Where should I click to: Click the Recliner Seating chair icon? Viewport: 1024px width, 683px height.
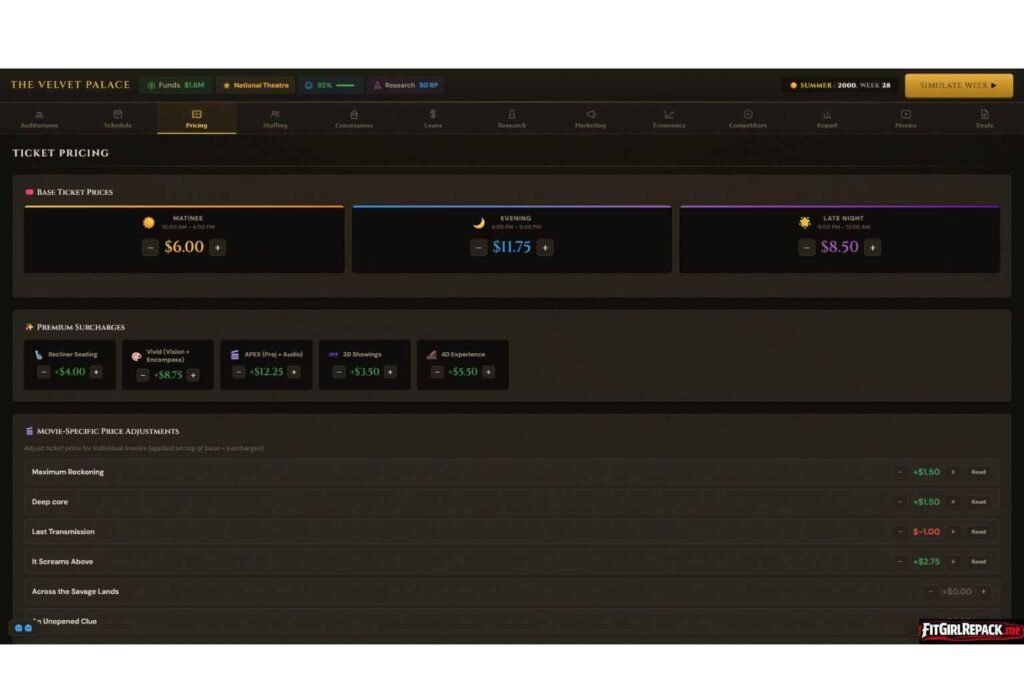pos(39,355)
